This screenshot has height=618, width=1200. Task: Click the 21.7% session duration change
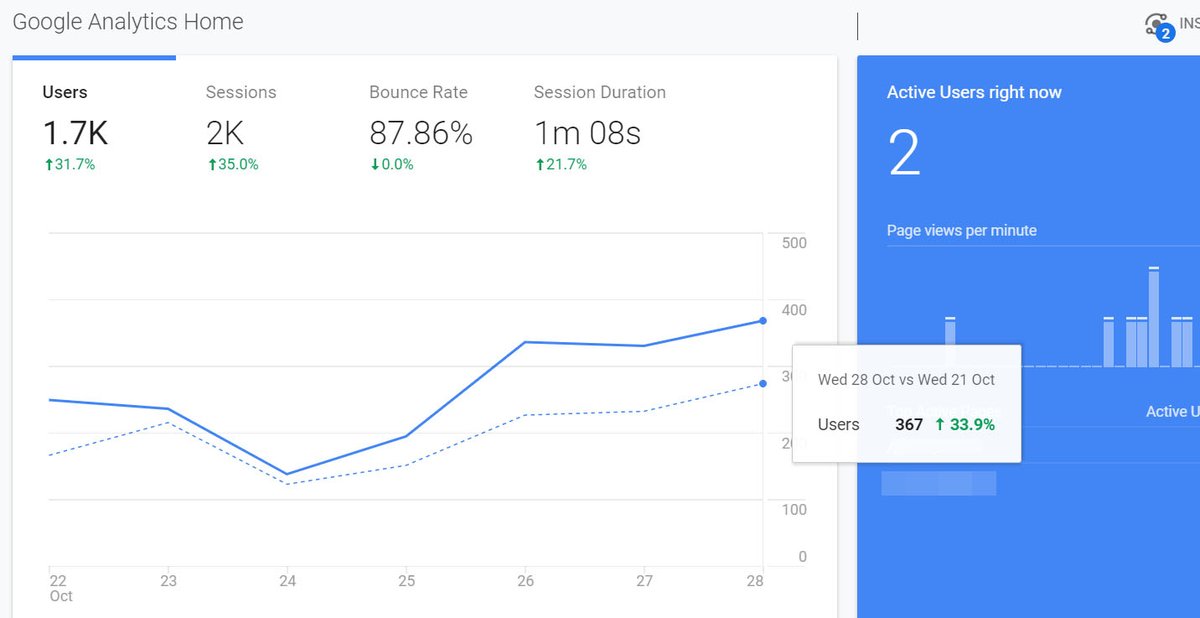561,165
